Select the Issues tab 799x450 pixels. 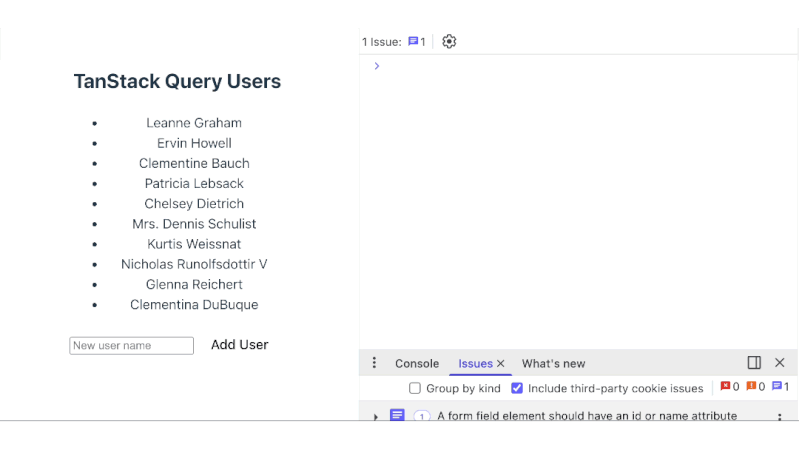475,364
